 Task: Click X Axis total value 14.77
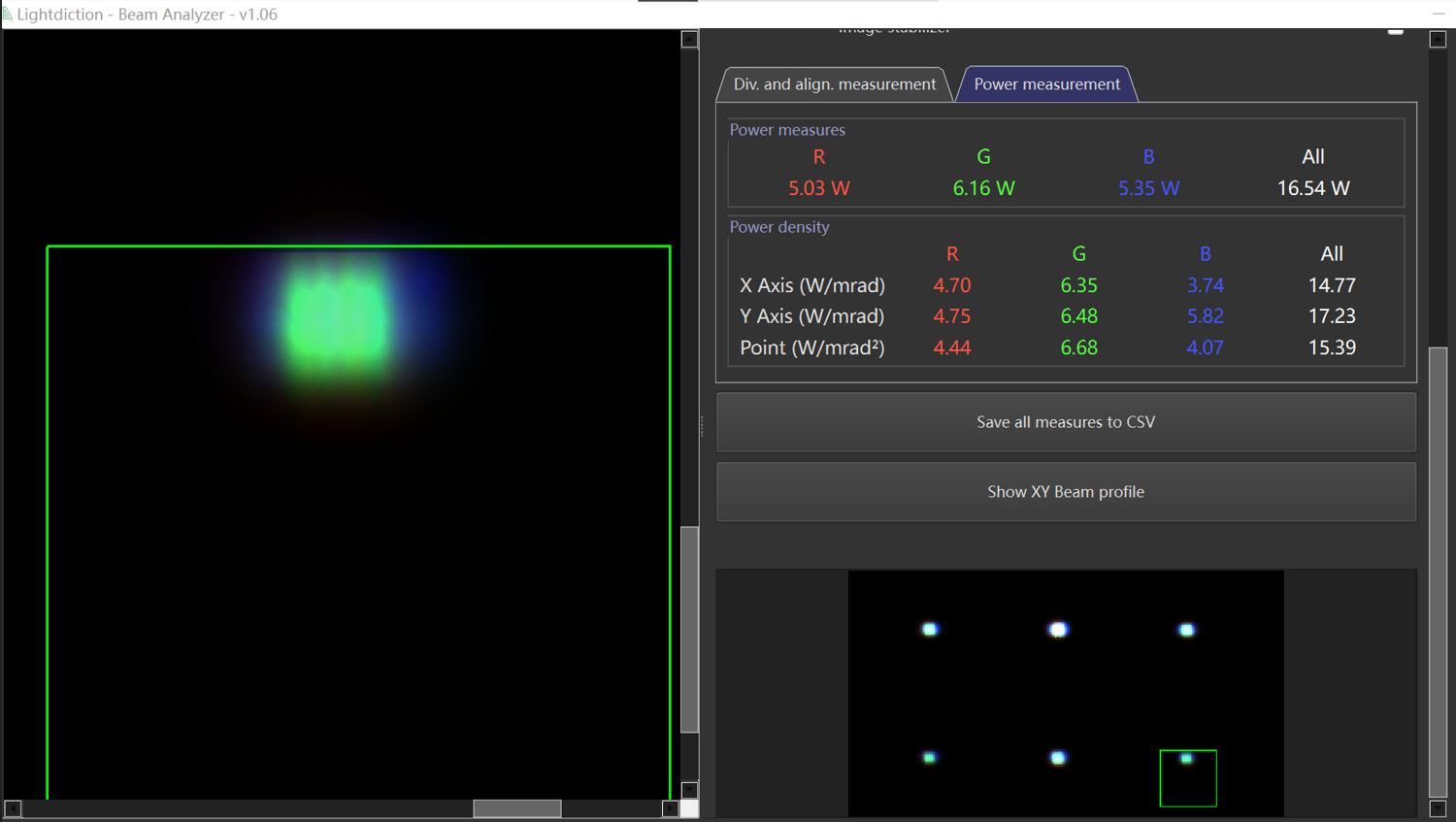point(1332,285)
